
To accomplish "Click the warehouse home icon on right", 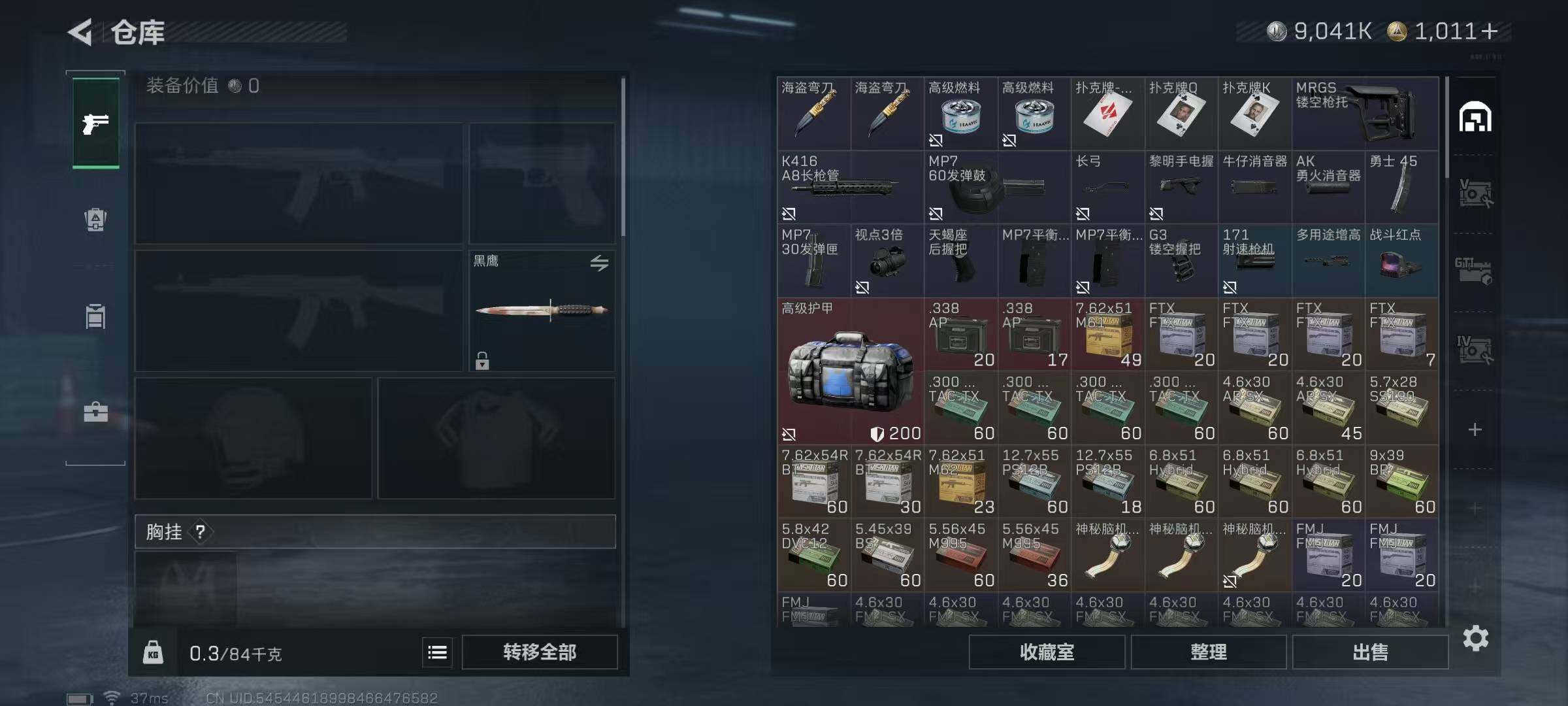I will (1475, 116).
